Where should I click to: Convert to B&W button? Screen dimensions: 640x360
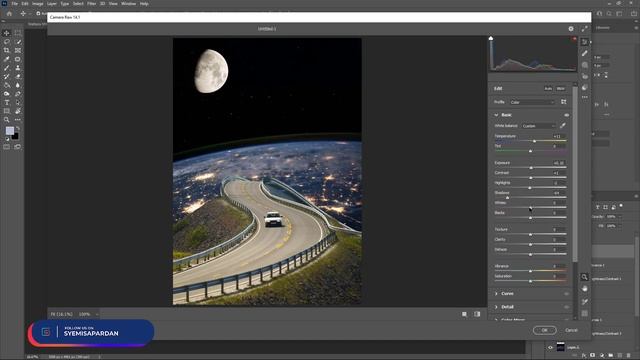561,89
